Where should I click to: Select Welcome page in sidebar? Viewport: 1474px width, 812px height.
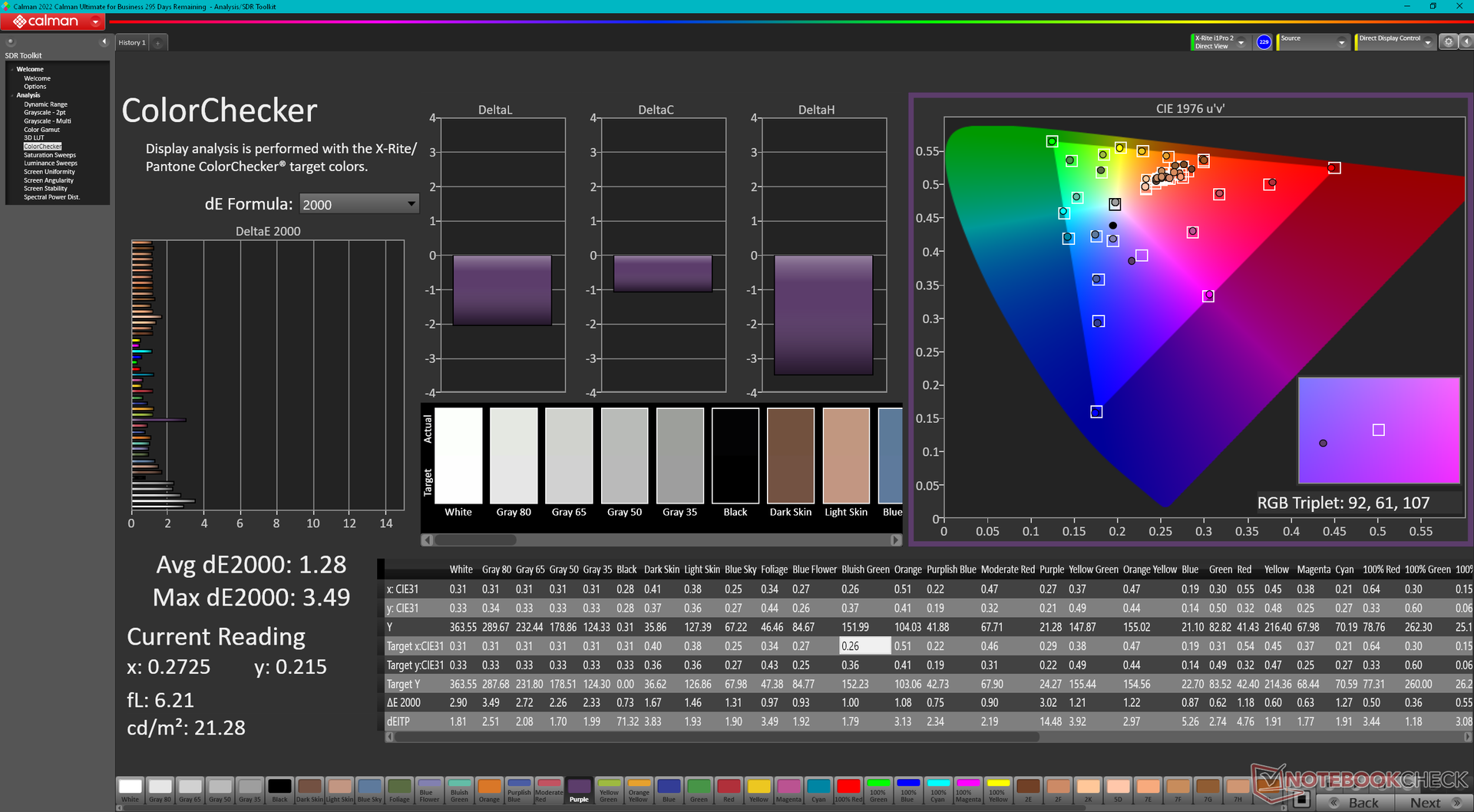tap(37, 78)
